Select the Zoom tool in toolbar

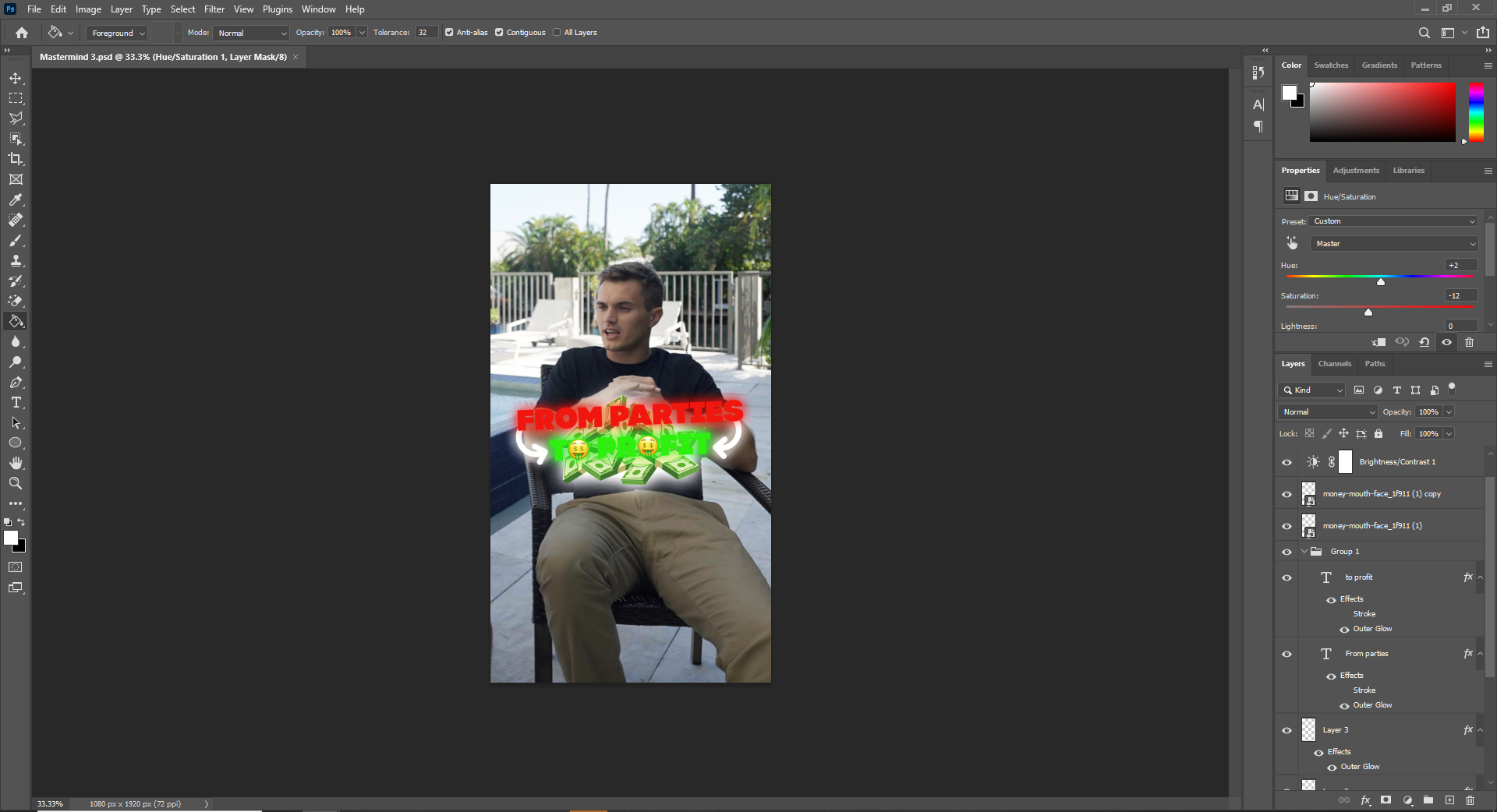pyautogui.click(x=16, y=484)
